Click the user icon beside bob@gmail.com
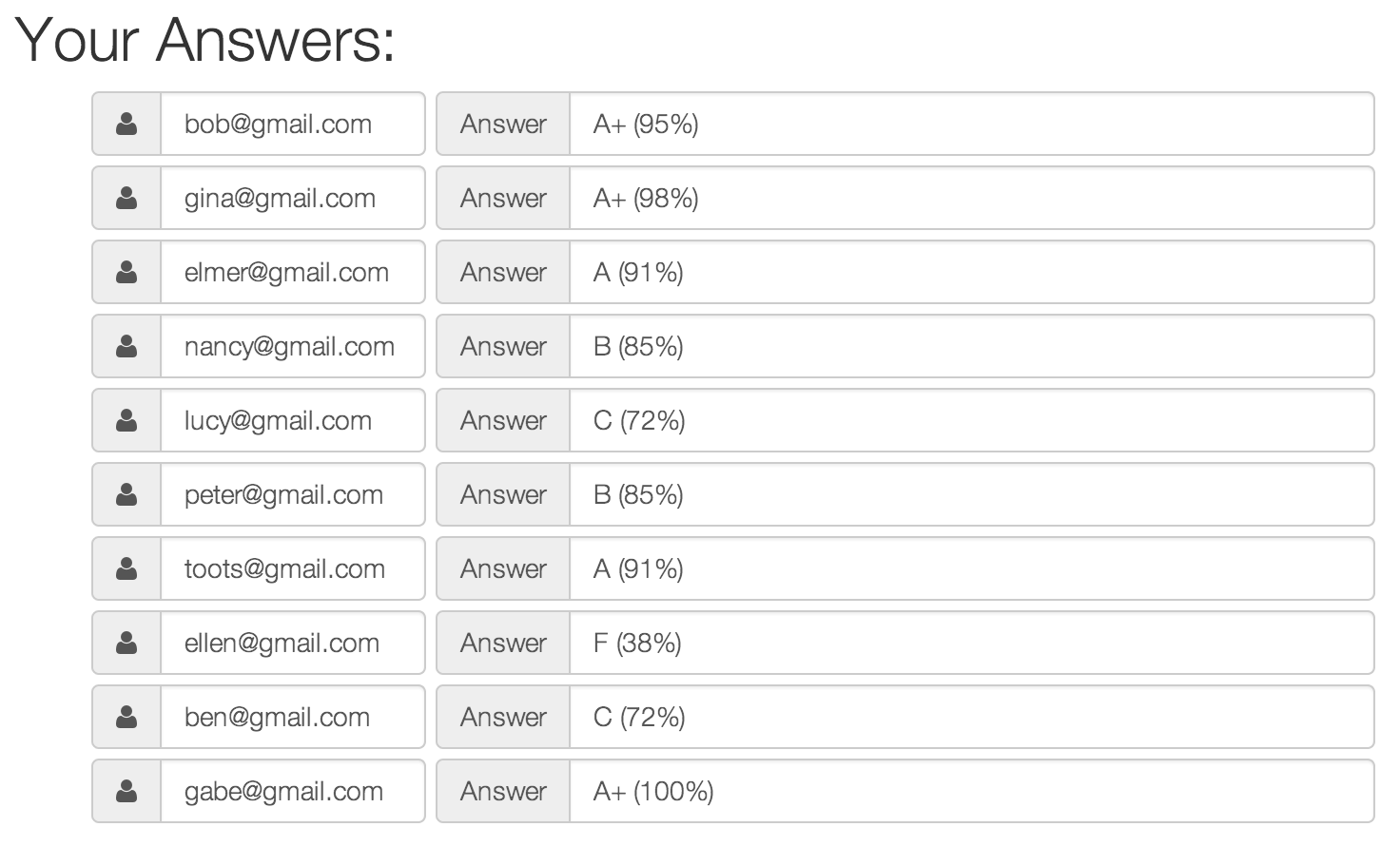 click(x=126, y=124)
